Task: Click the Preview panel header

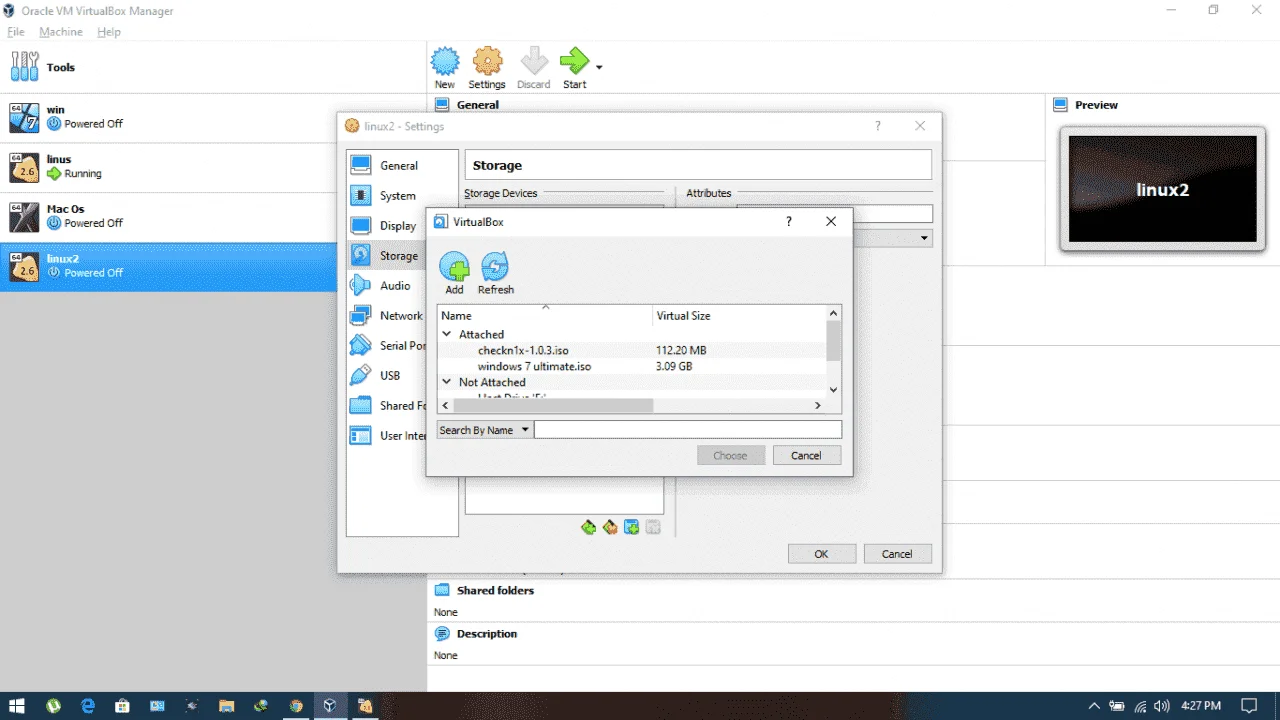Action: 1096,105
